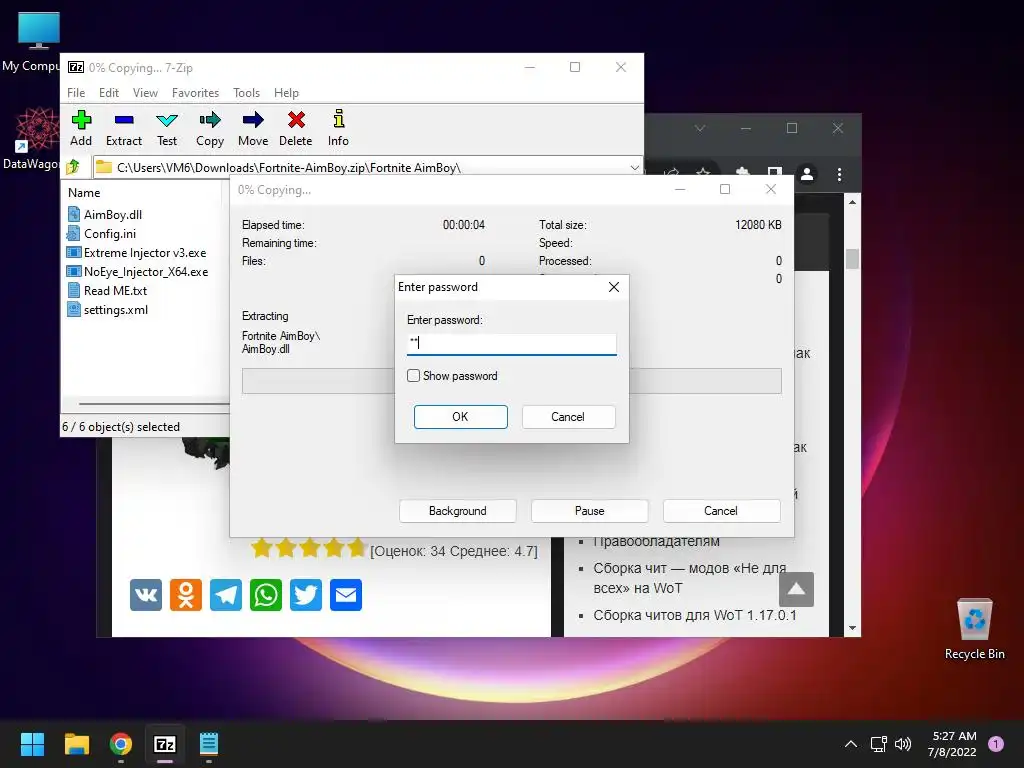Open the Edit menu
The width and height of the screenshot is (1024, 768).
108,93
